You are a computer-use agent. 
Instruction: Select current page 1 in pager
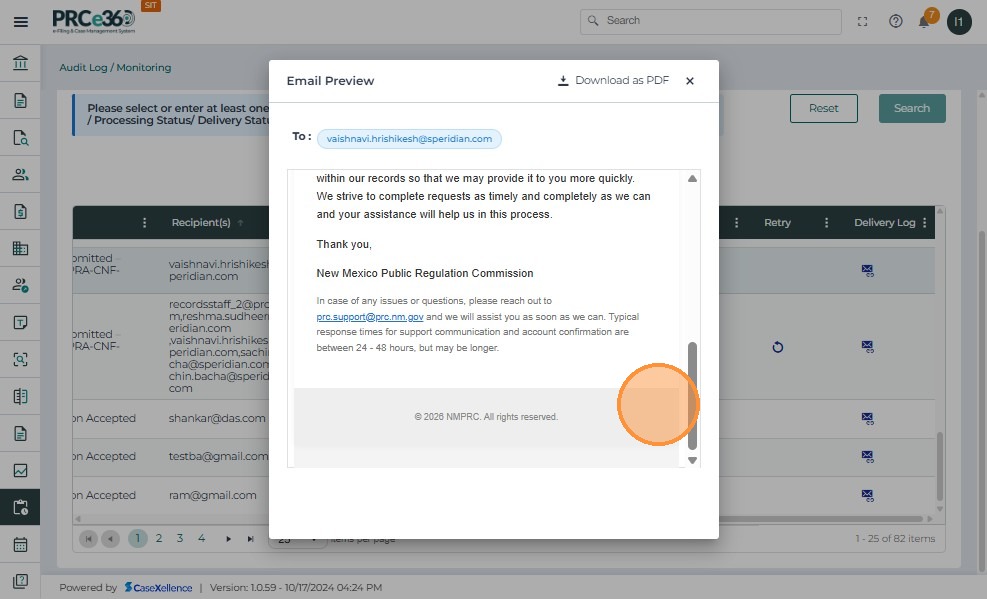tap(137, 538)
